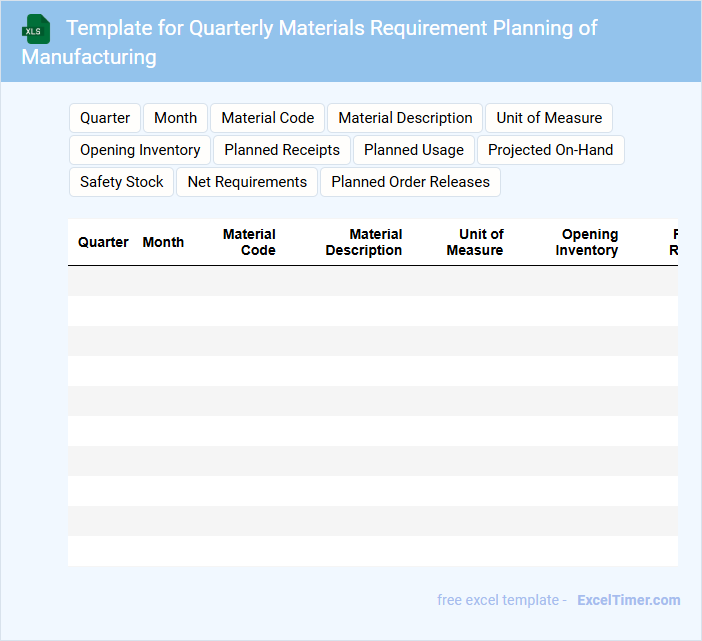Select the Quarter tag

[x=105, y=118]
